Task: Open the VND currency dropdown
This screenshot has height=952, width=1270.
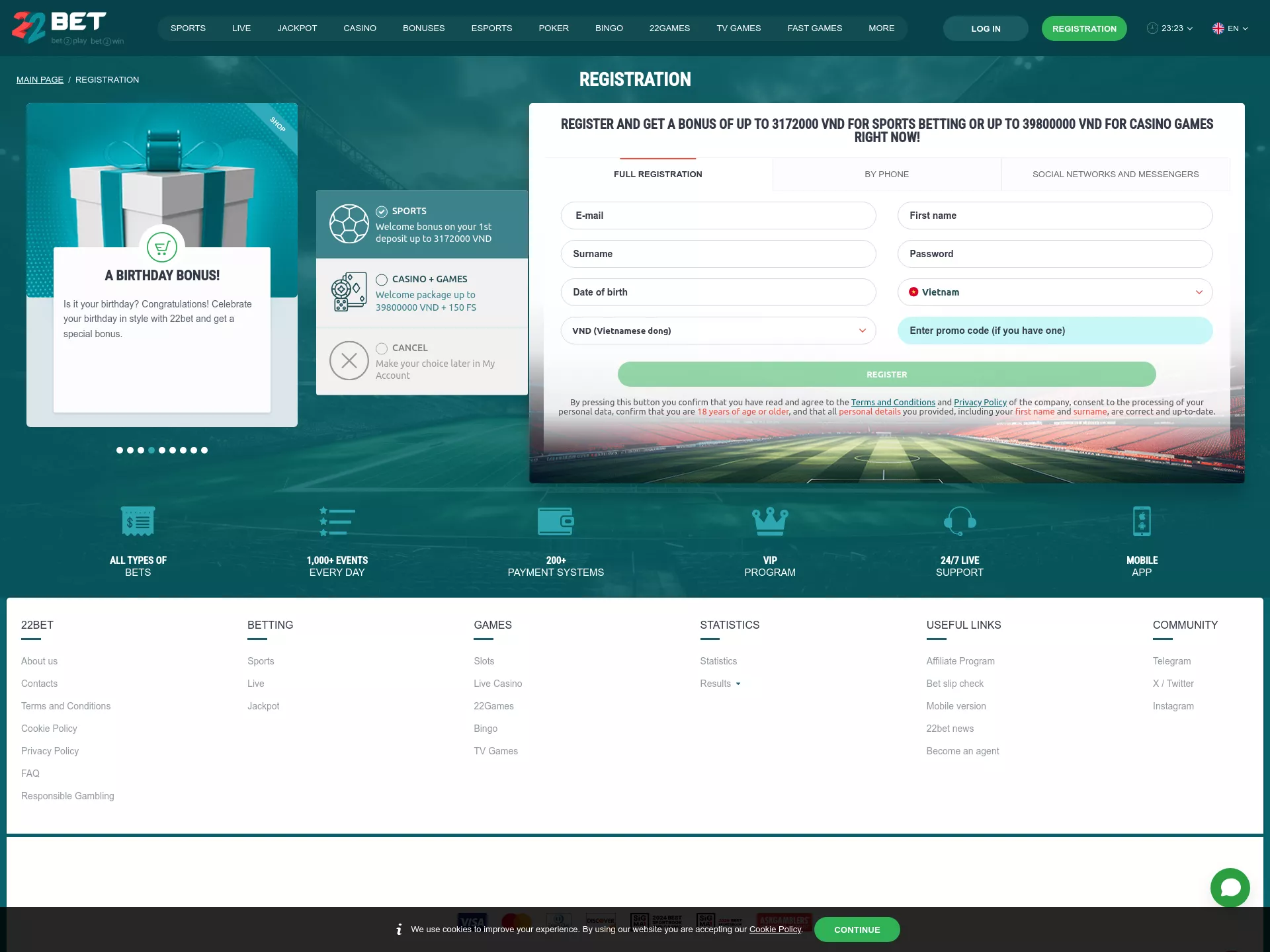Action: coord(718,331)
